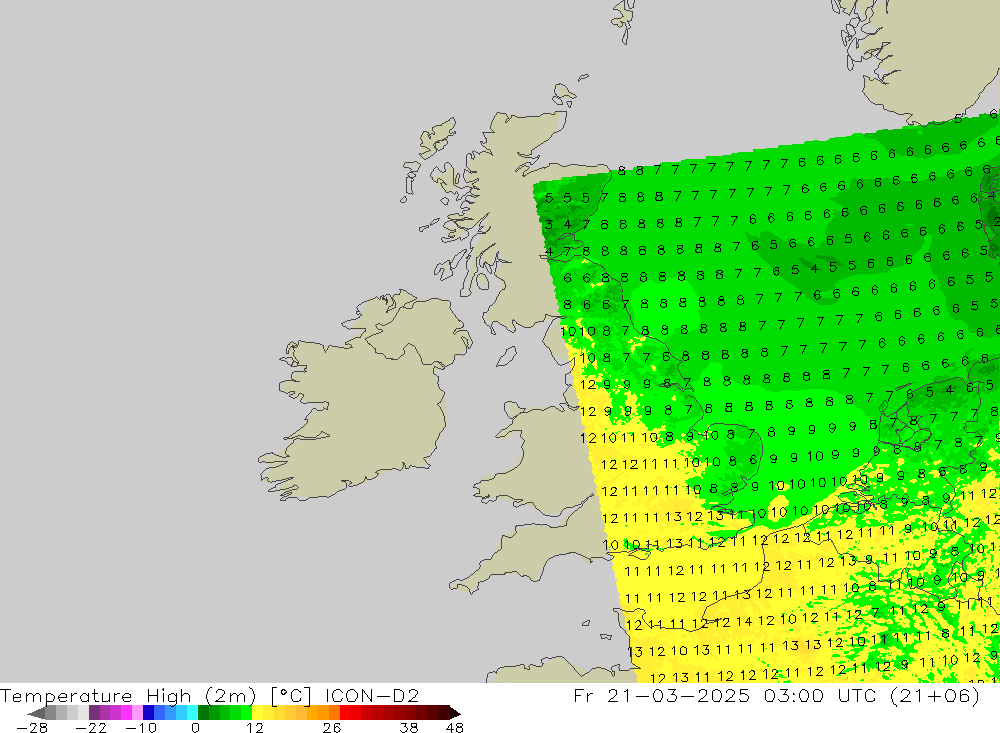Pick the dark blue legend swatch
Screen dimensions: 1000x733
point(148,713)
